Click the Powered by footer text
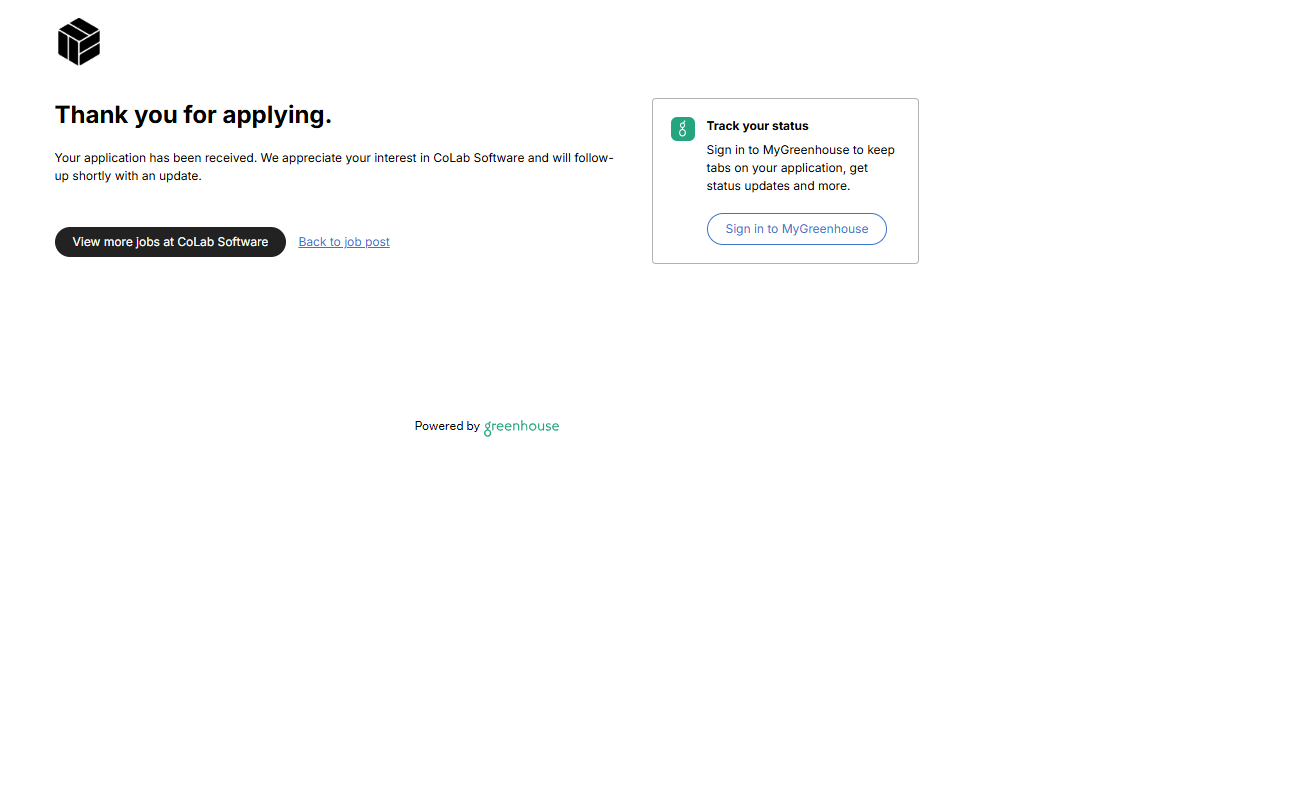The width and height of the screenshot is (1297, 785). tap(447, 426)
